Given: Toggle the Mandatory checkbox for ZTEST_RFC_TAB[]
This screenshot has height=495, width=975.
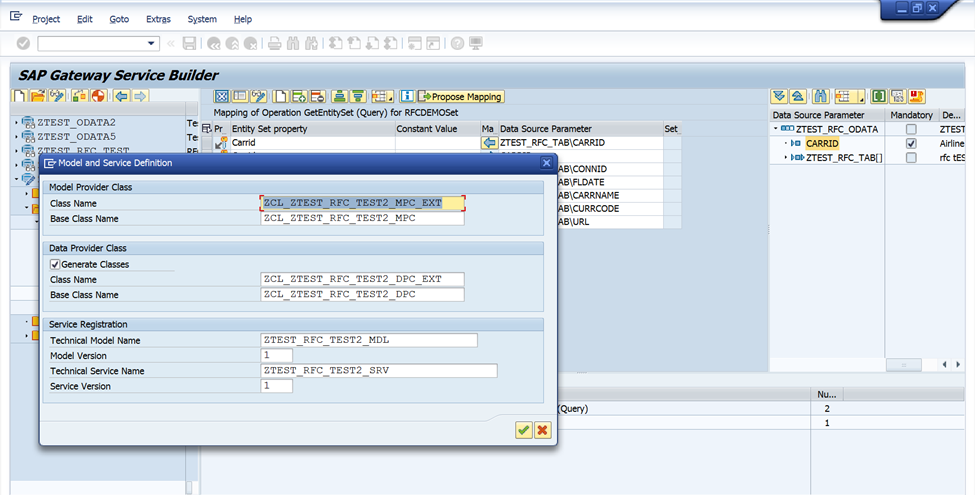Looking at the screenshot, I should pyautogui.click(x=911, y=158).
